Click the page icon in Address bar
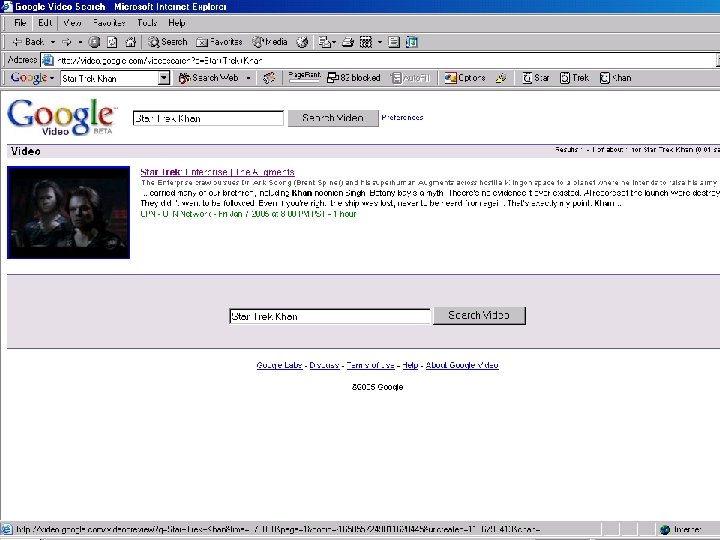The image size is (720, 540). [x=48, y=60]
